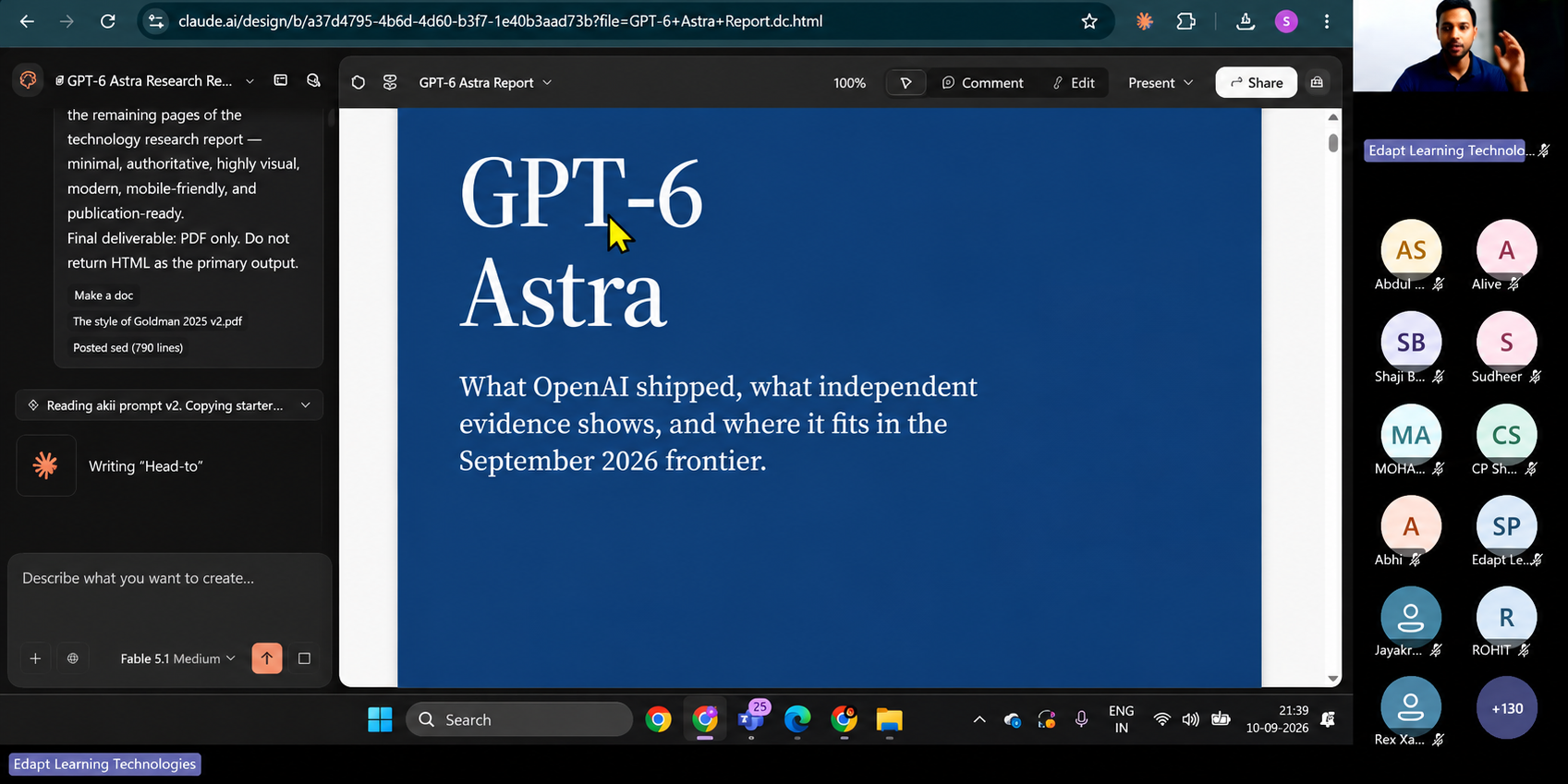Click the document scrollbar down arrow

pos(1332,679)
